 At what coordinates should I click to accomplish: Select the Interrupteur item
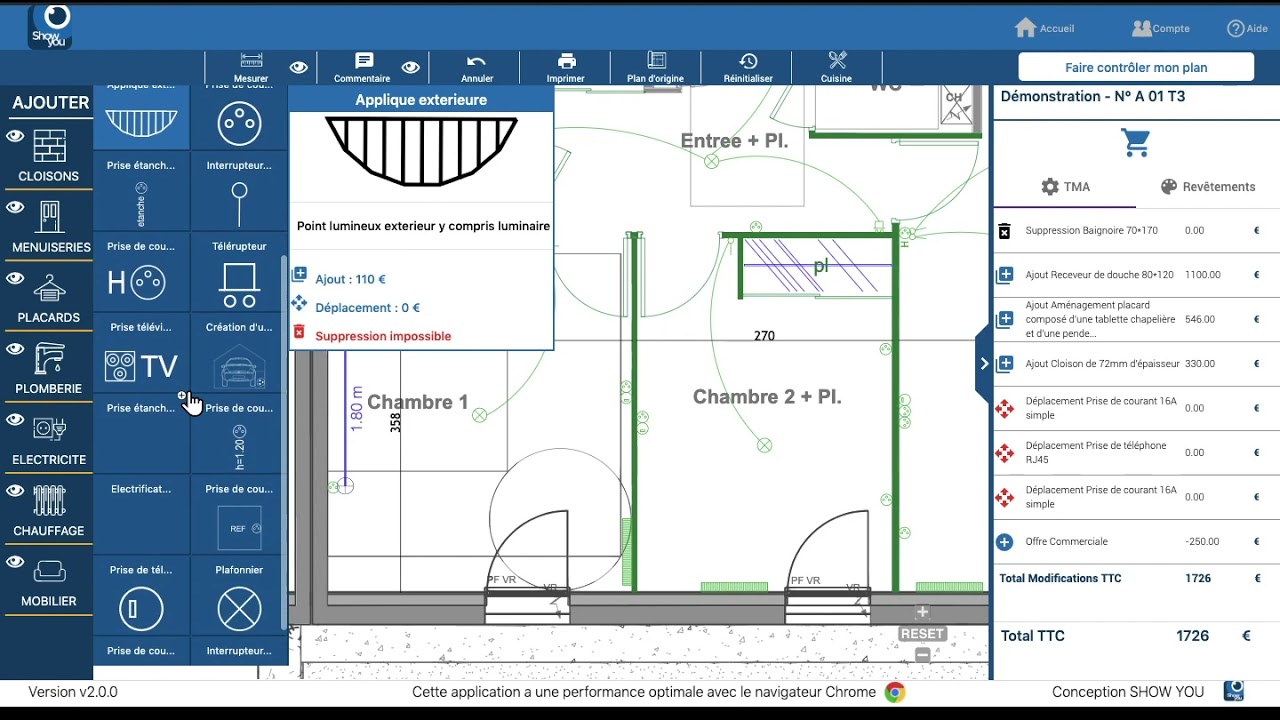[239, 192]
